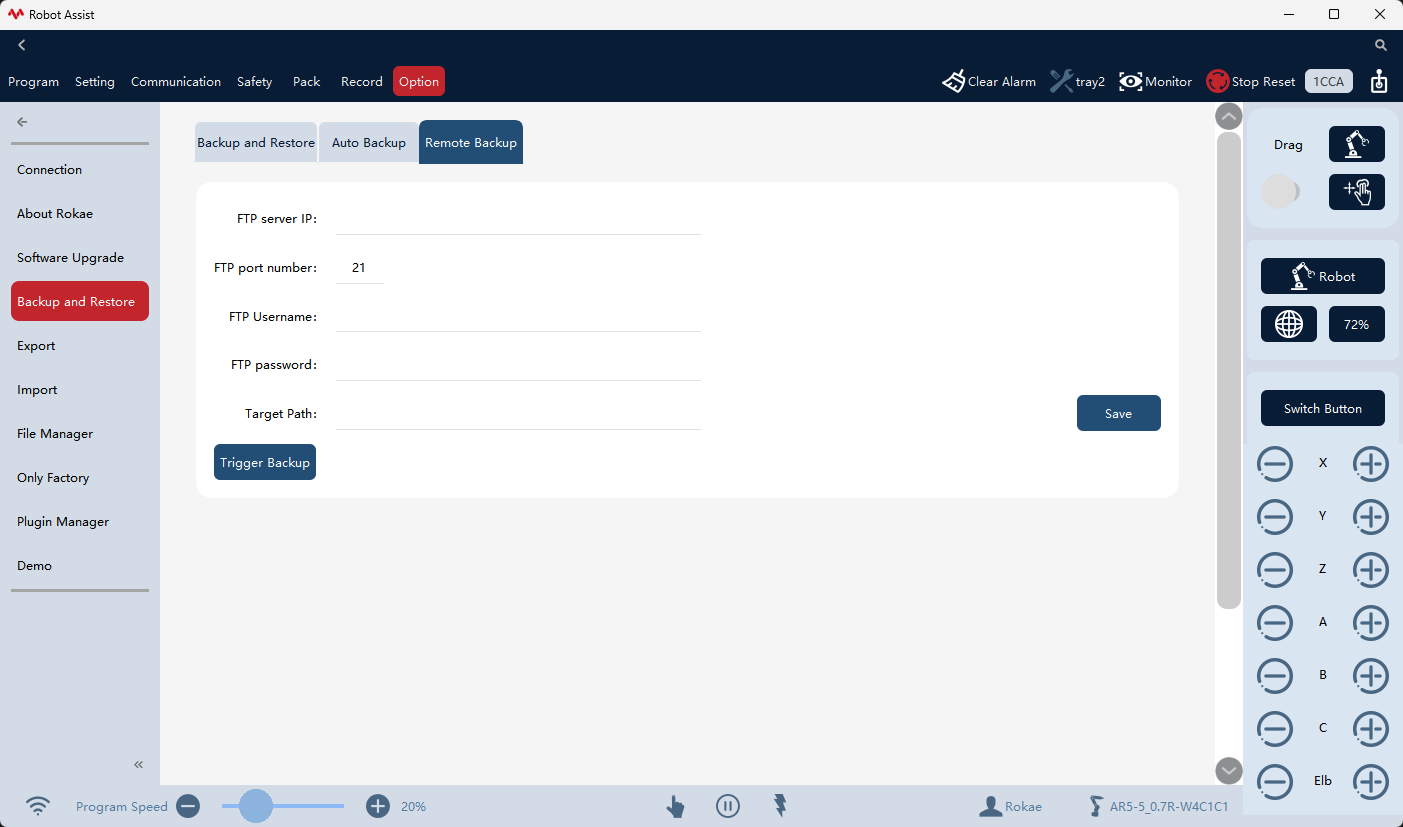
Task: Click the pause program icon
Action: (x=728, y=806)
